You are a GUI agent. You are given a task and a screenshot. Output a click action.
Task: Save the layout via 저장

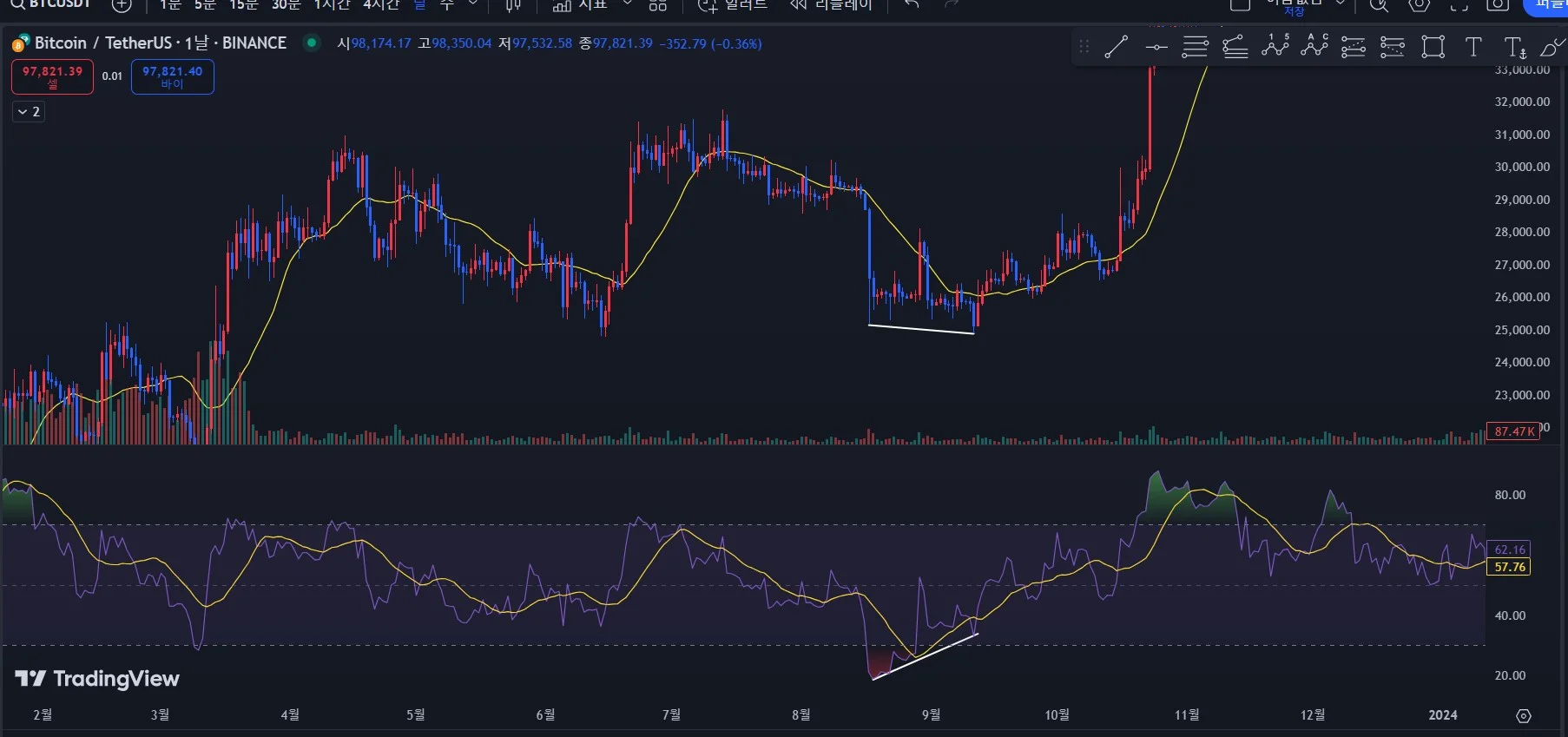point(1295,11)
